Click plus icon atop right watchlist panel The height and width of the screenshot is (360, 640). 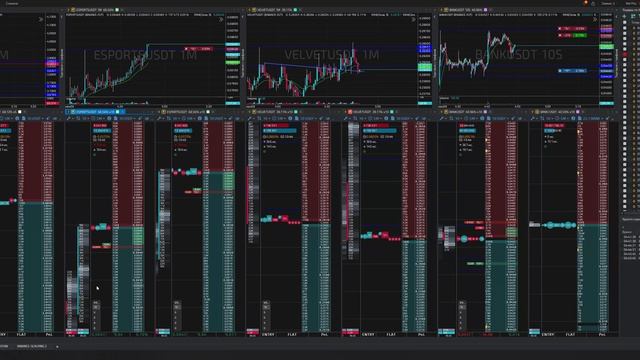624,16
